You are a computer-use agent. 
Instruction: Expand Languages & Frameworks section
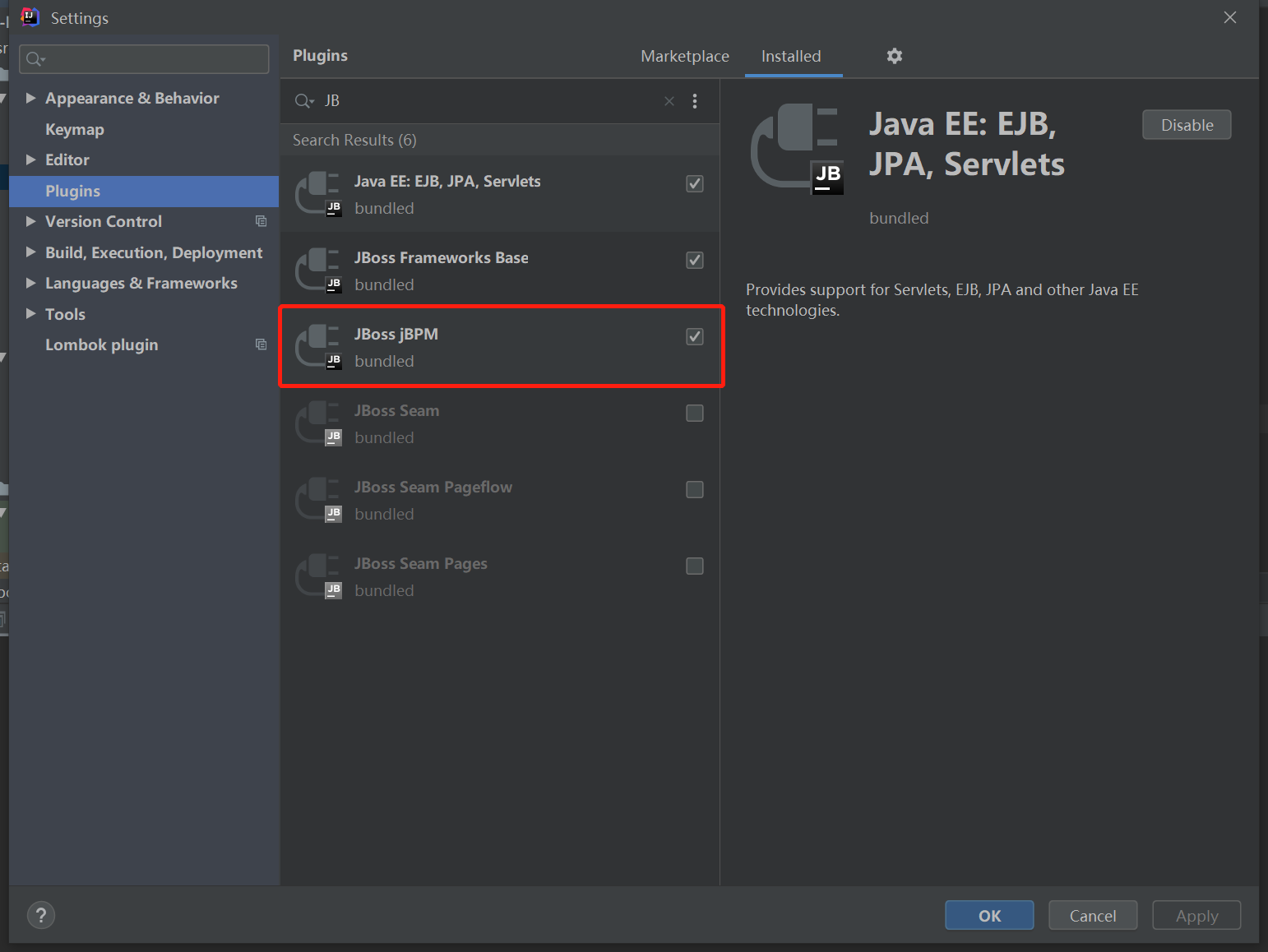tap(30, 283)
